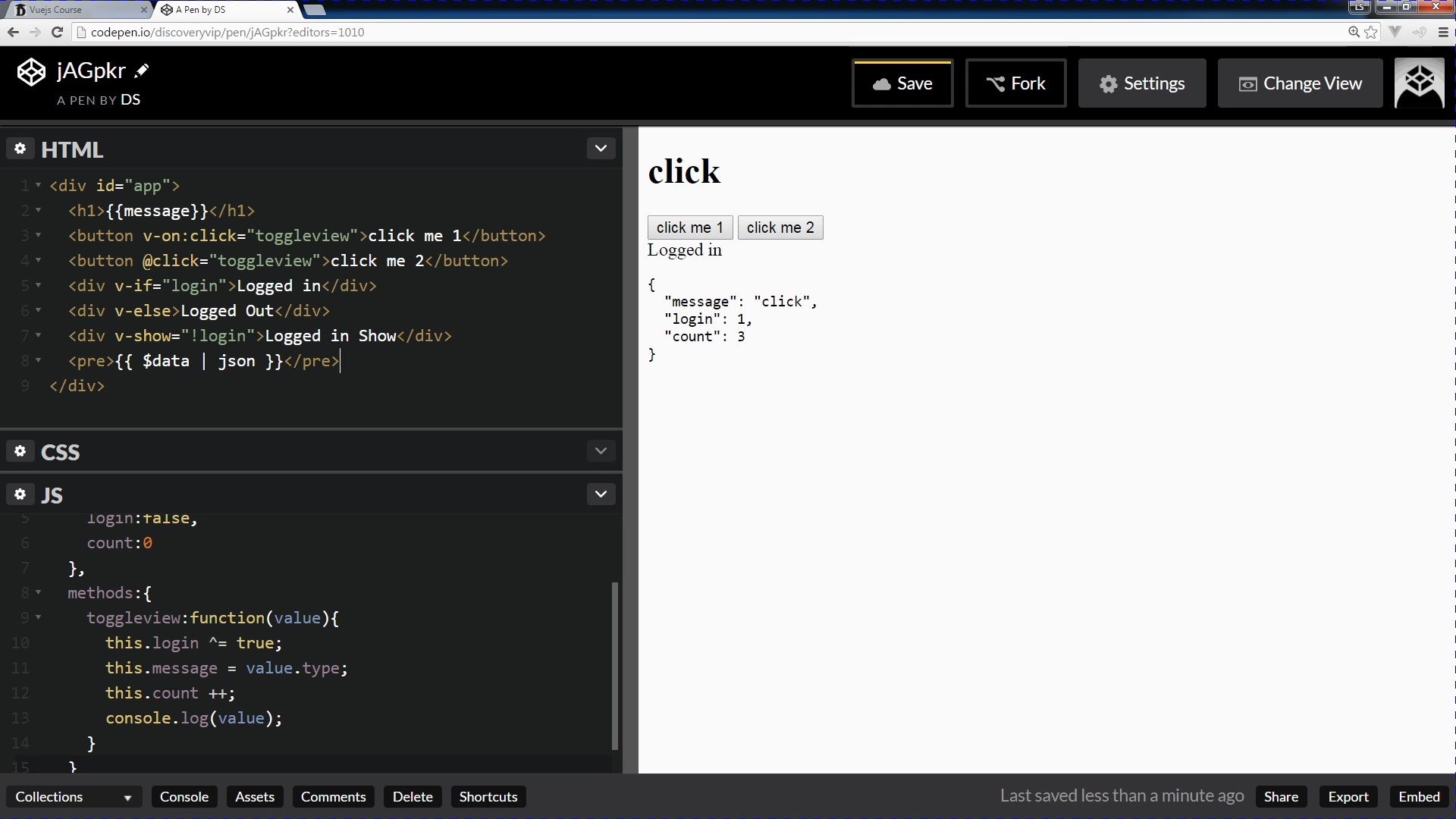Open pen Settings

[x=1142, y=83]
